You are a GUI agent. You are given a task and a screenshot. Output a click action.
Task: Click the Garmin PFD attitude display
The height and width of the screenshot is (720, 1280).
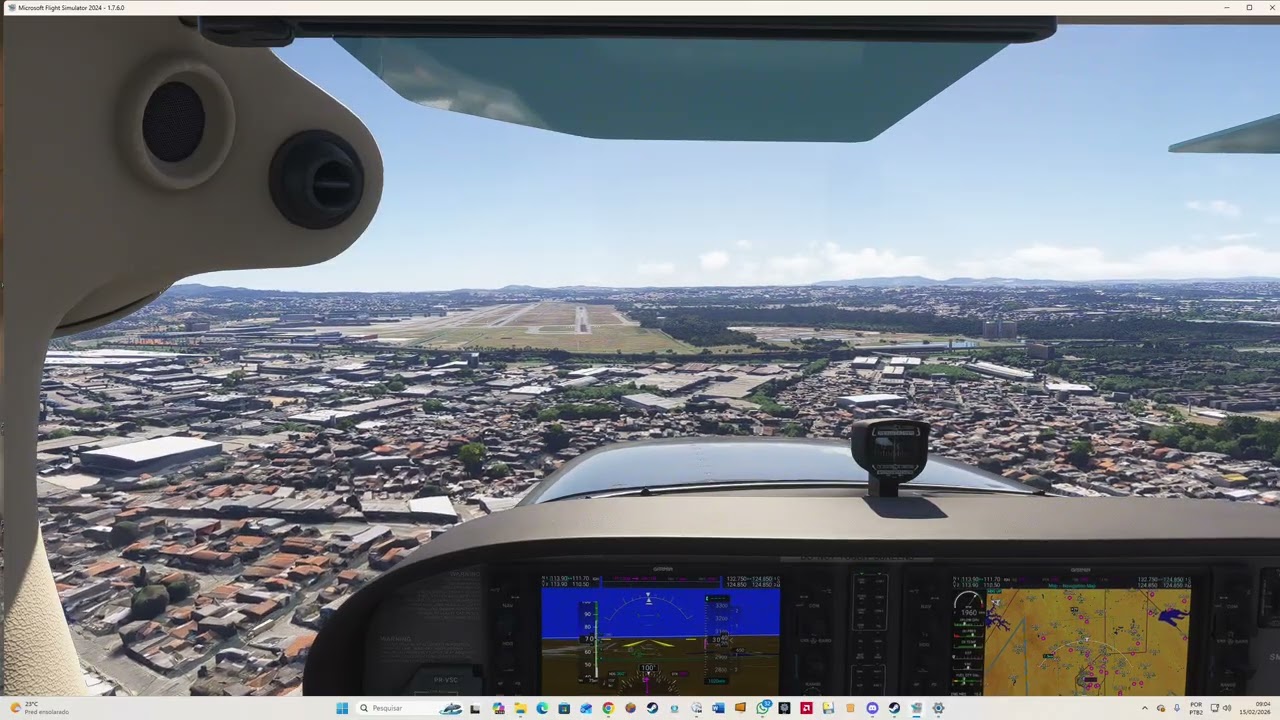tap(660, 635)
